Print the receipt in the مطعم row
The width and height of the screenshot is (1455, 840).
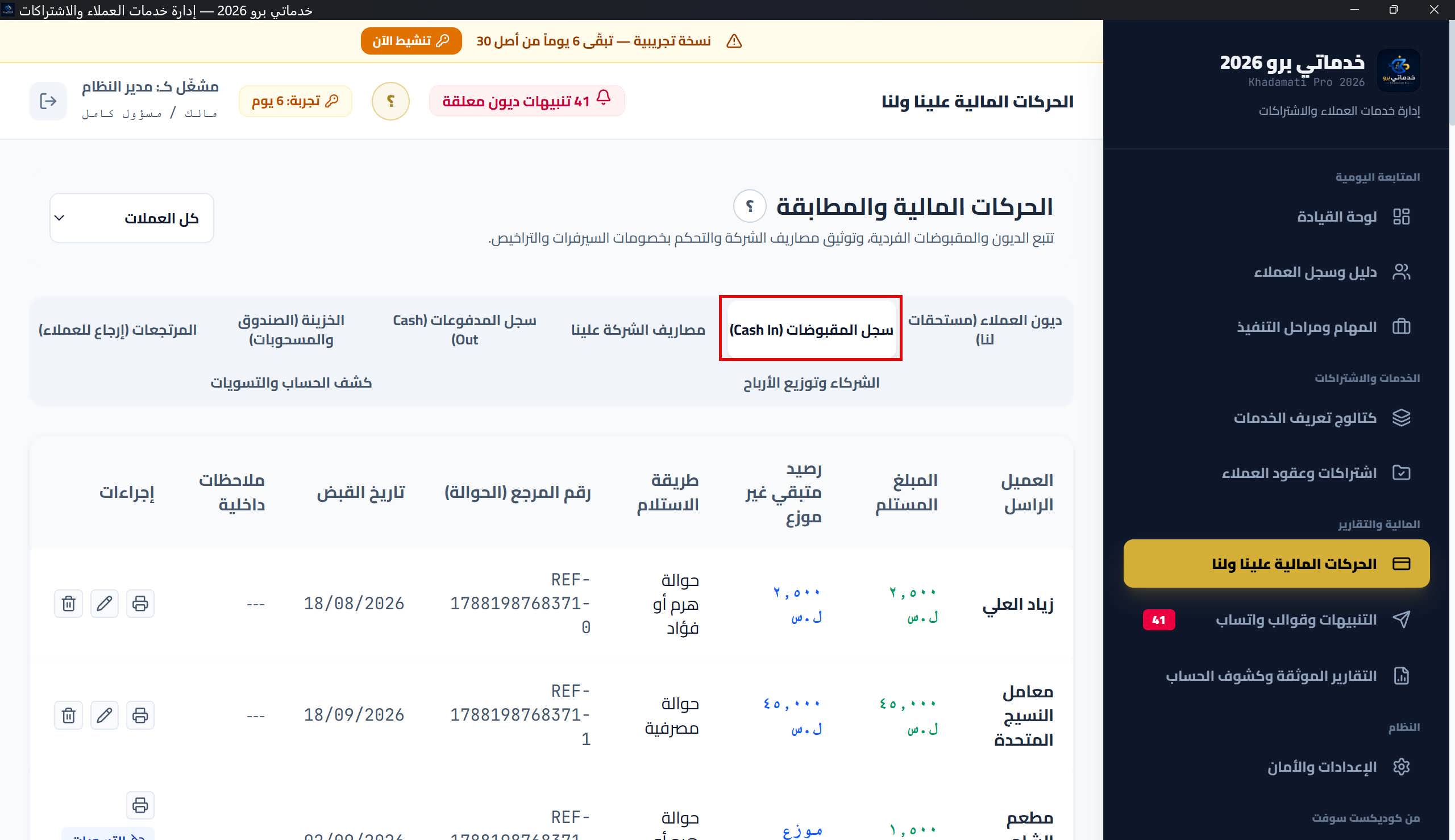(140, 805)
